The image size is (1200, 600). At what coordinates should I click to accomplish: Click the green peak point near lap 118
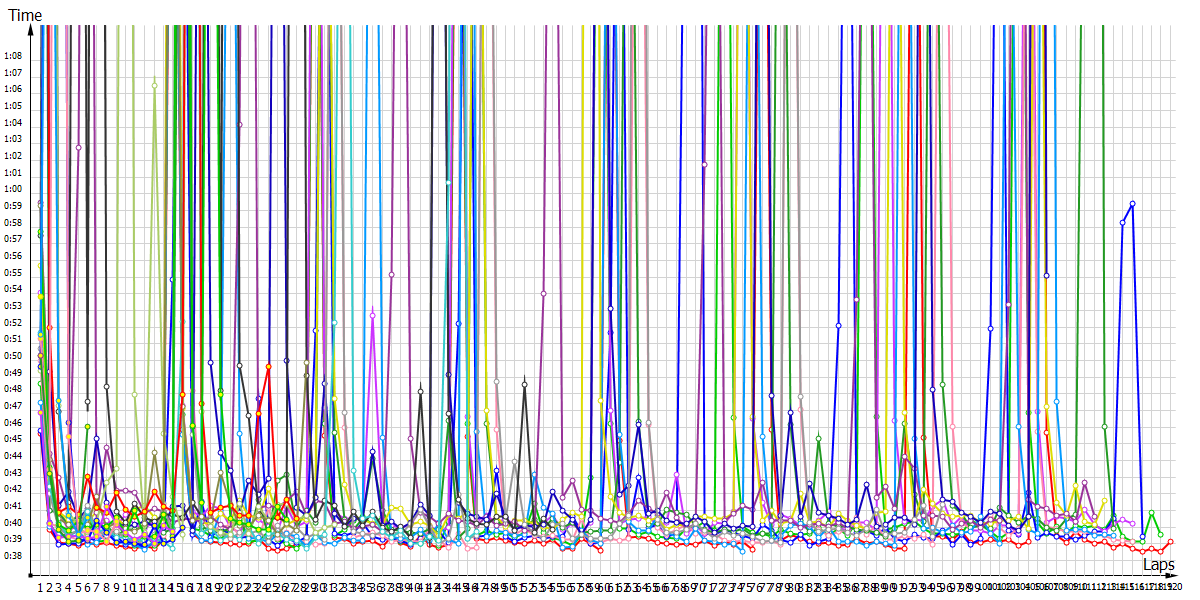tap(1151, 513)
